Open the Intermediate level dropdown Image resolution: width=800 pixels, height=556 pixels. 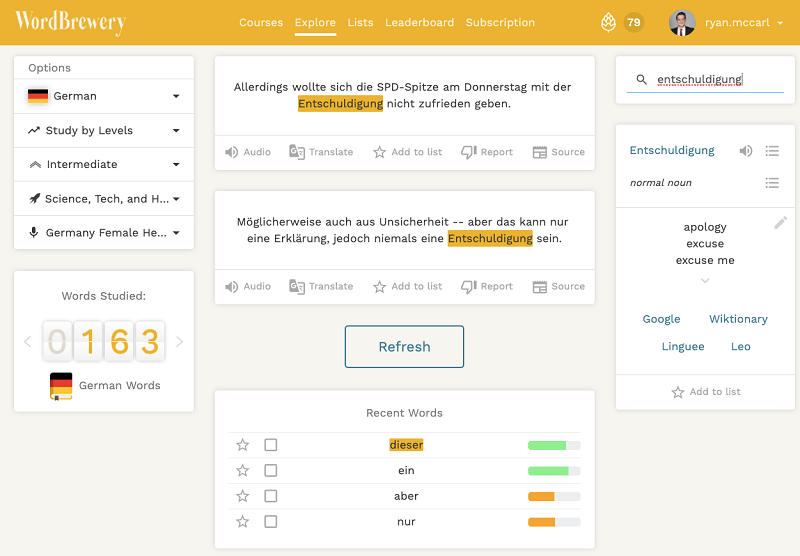click(104, 164)
